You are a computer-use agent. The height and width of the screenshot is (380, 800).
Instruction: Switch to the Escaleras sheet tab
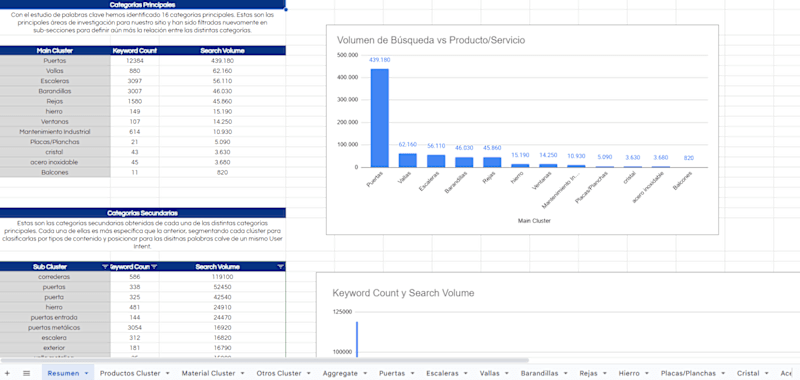[442, 373]
